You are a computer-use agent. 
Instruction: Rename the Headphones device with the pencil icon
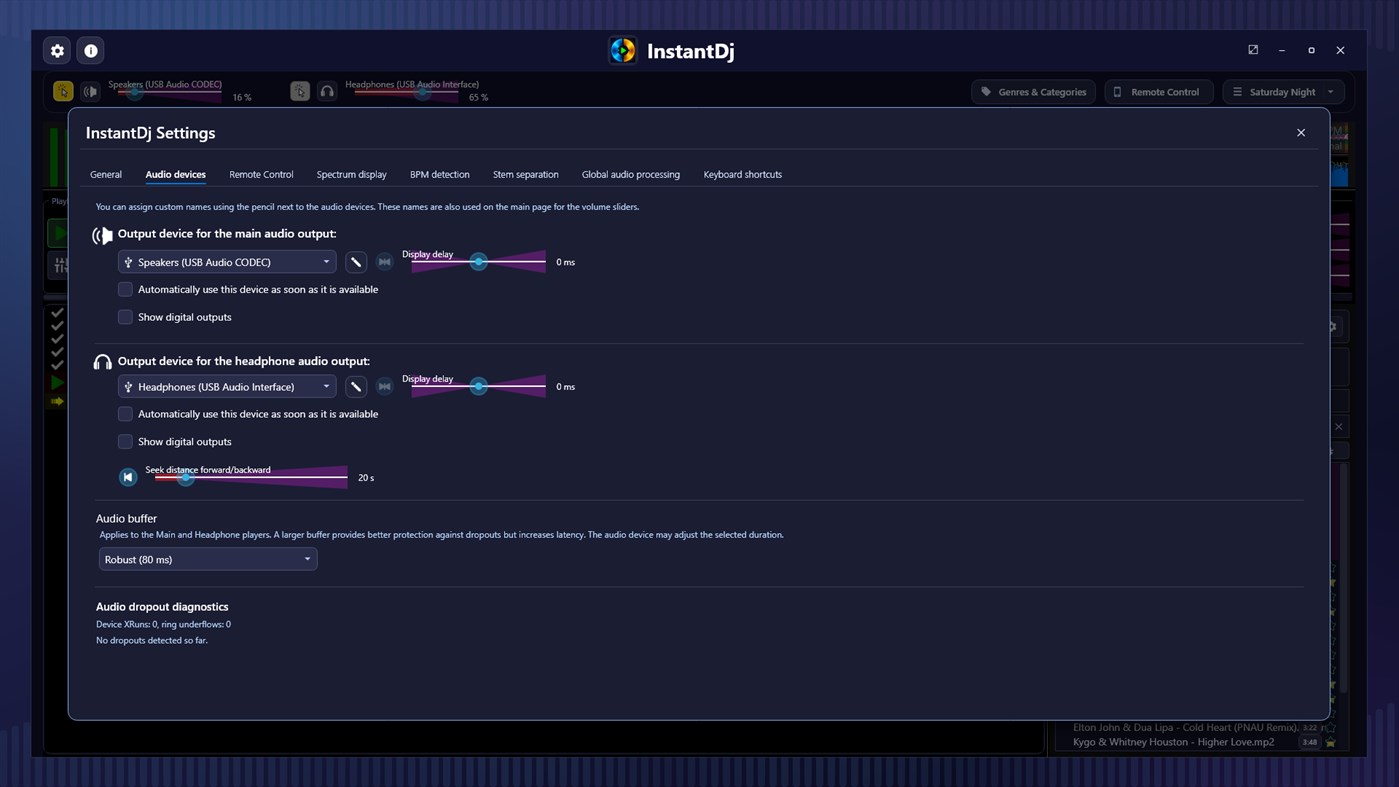point(356,387)
